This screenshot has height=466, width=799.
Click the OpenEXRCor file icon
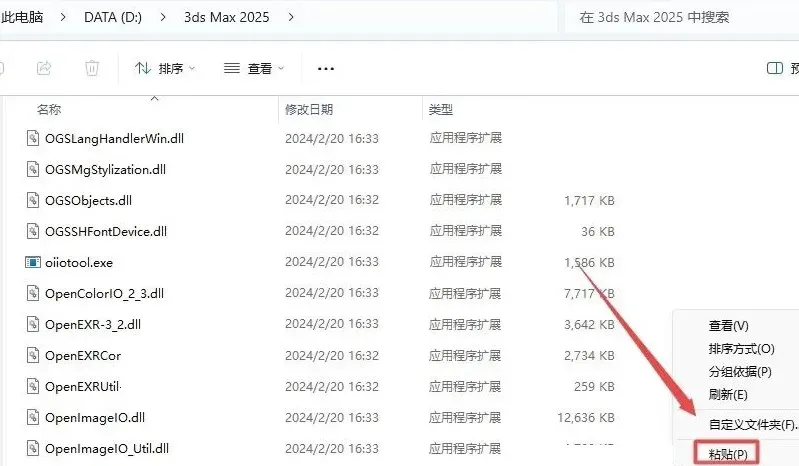click(x=33, y=355)
